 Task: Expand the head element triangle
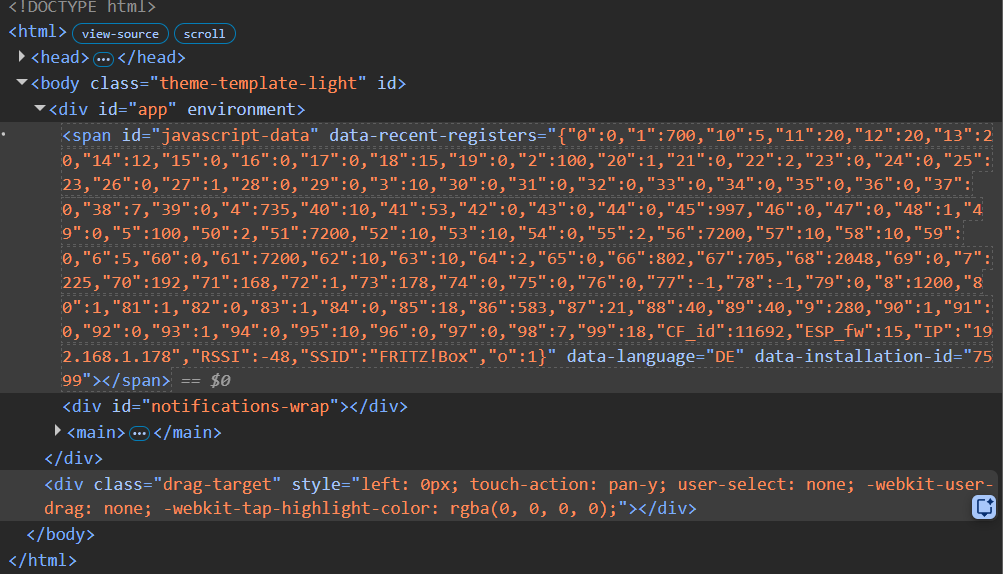pyautogui.click(x=22, y=57)
